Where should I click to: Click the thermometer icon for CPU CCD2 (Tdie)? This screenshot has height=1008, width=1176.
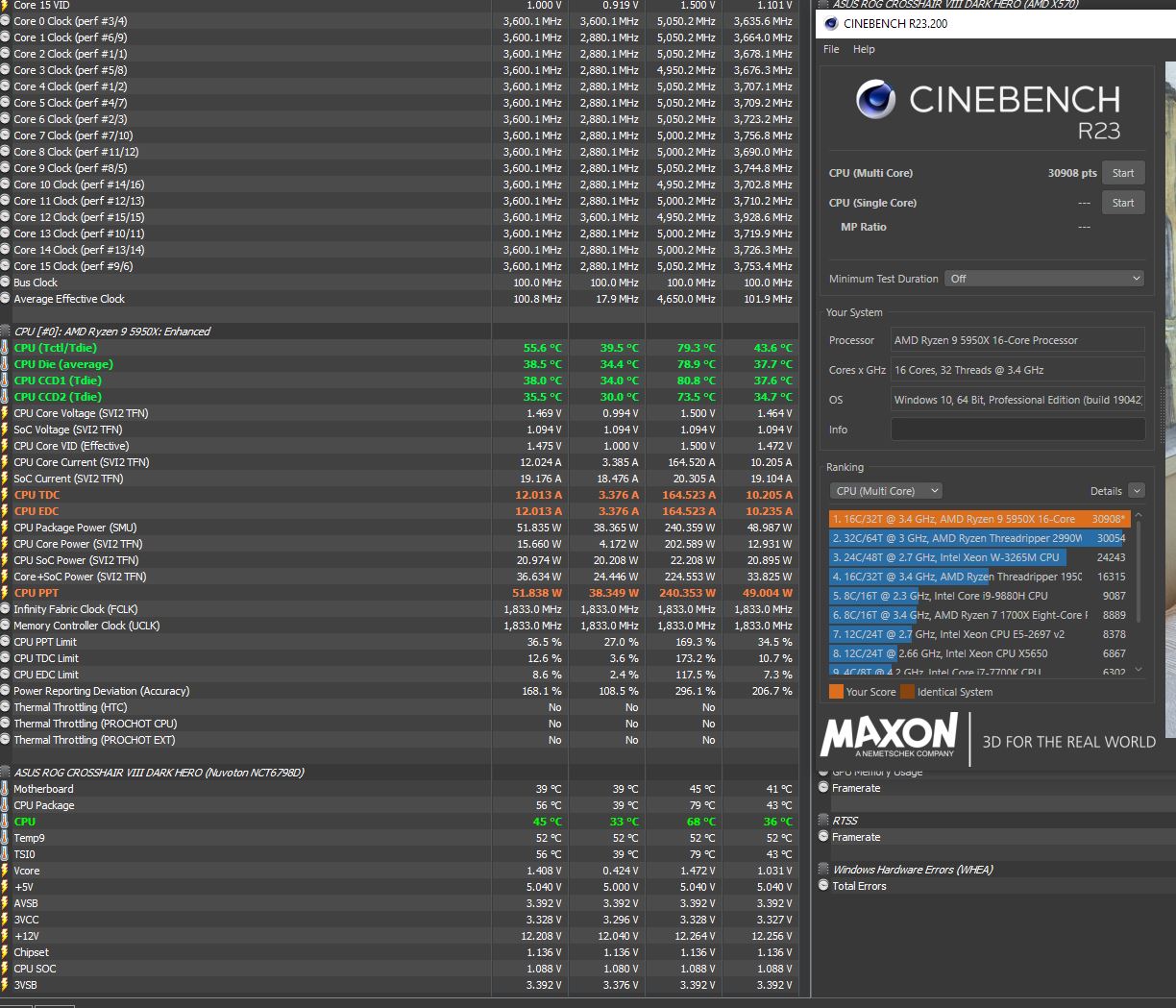click(5, 397)
